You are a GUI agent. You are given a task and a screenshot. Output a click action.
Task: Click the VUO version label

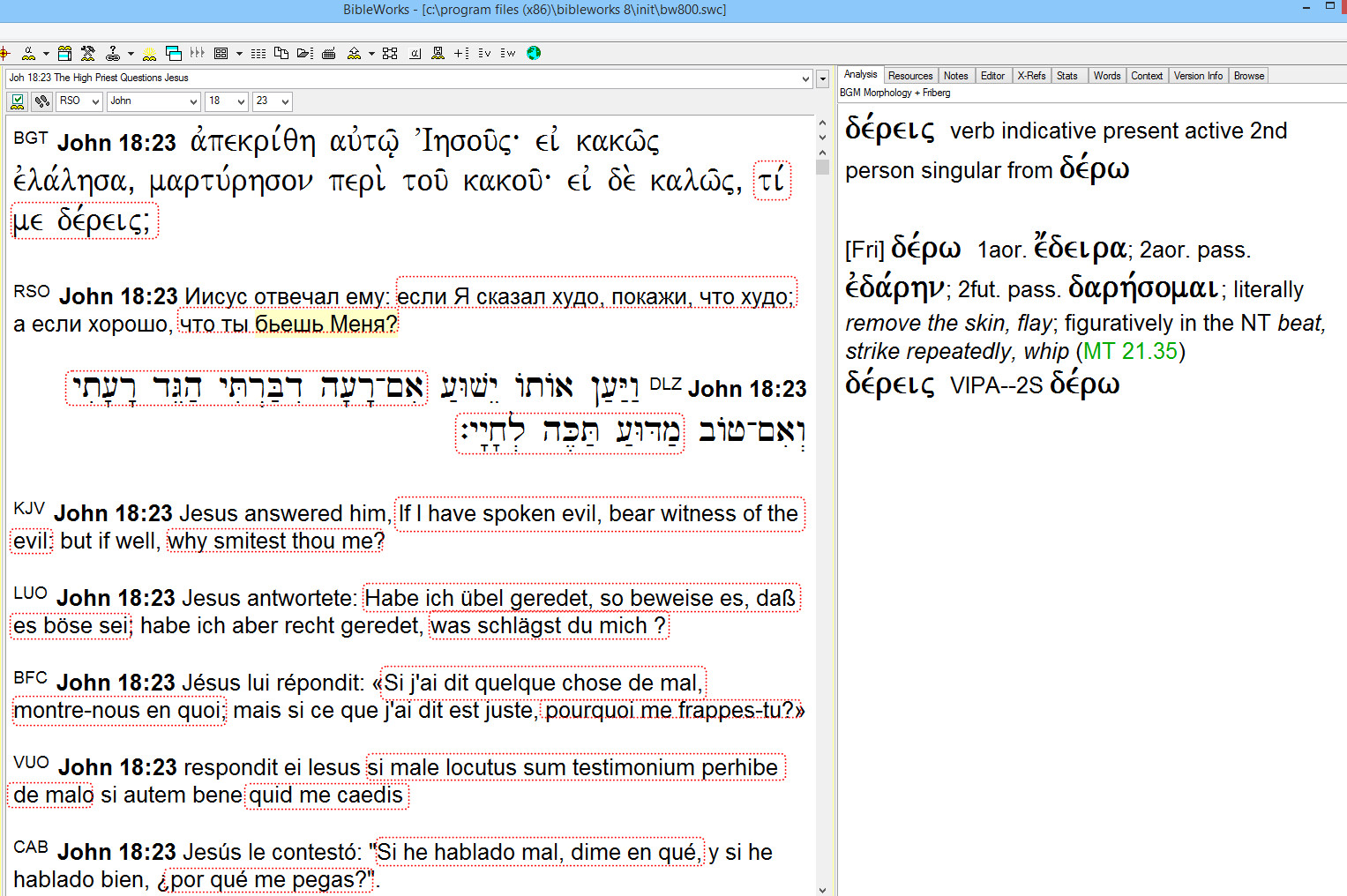[x=31, y=763]
